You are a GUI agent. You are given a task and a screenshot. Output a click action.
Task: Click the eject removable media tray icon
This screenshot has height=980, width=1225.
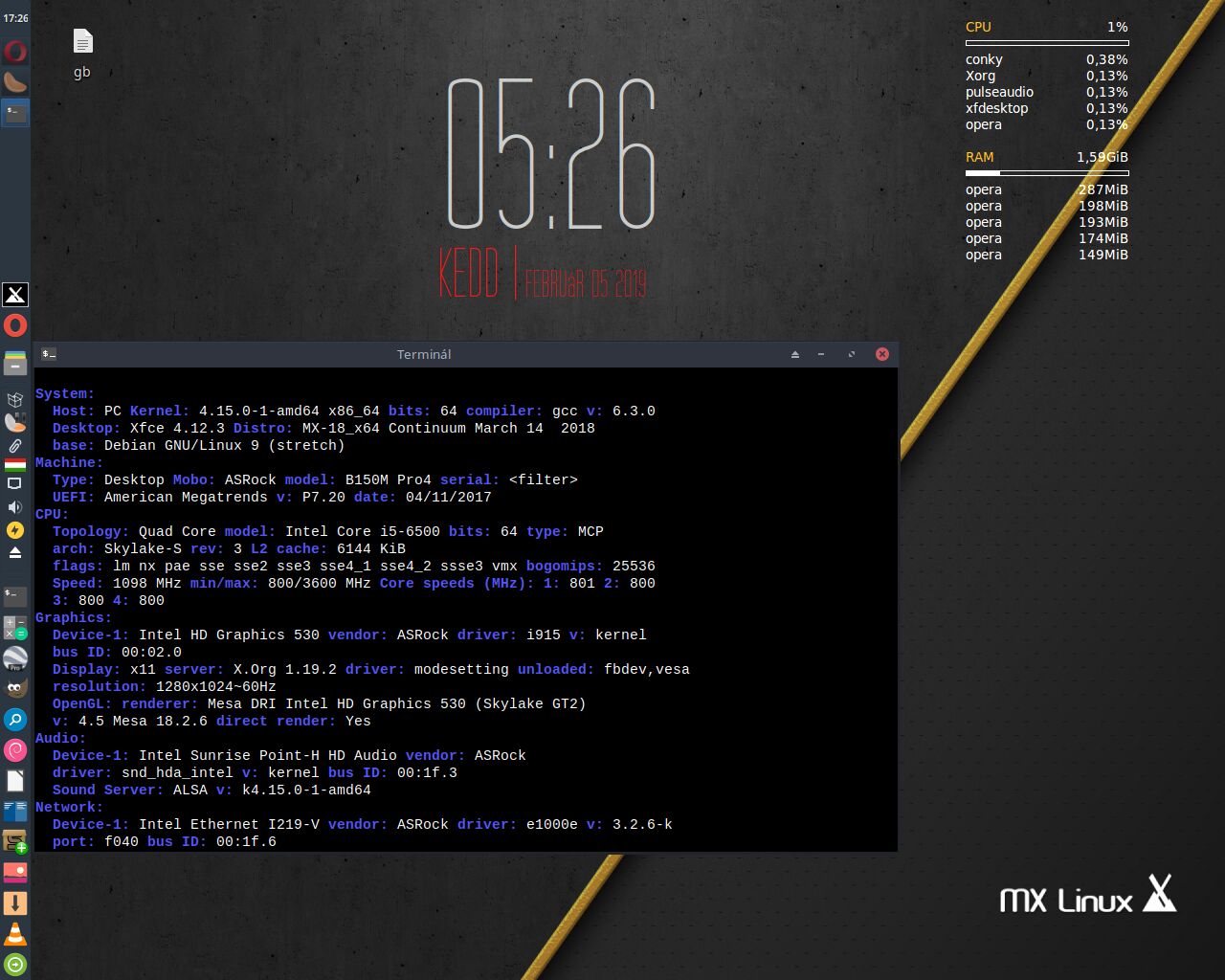coord(15,553)
